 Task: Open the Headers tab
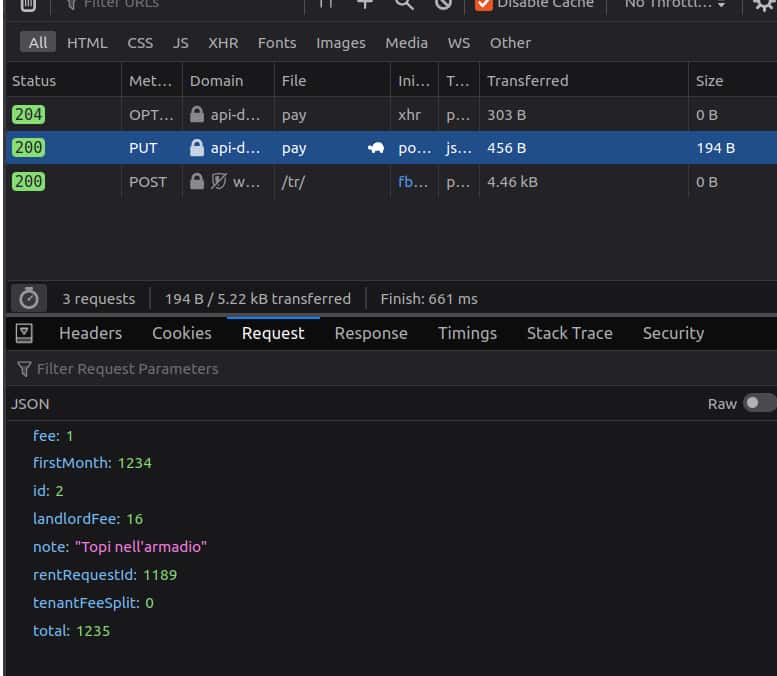tap(90, 333)
